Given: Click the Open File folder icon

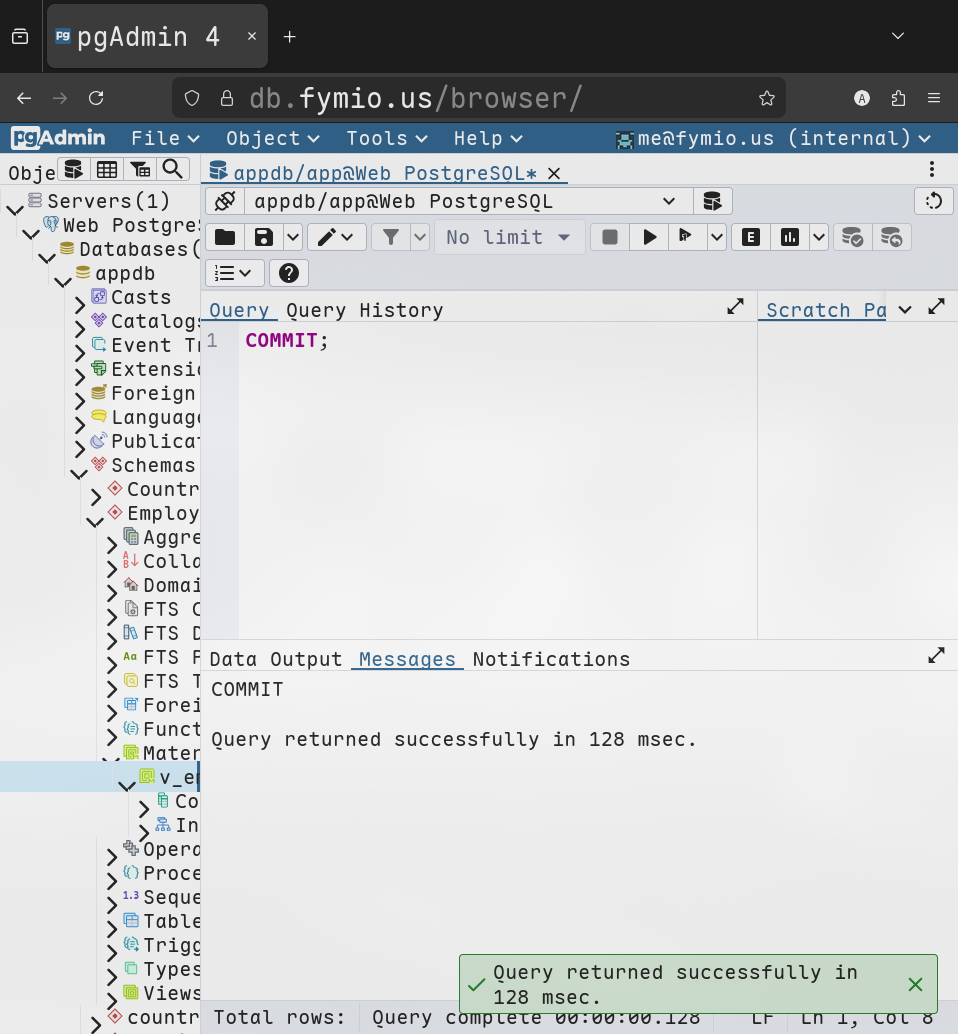Looking at the screenshot, I should coord(225,237).
